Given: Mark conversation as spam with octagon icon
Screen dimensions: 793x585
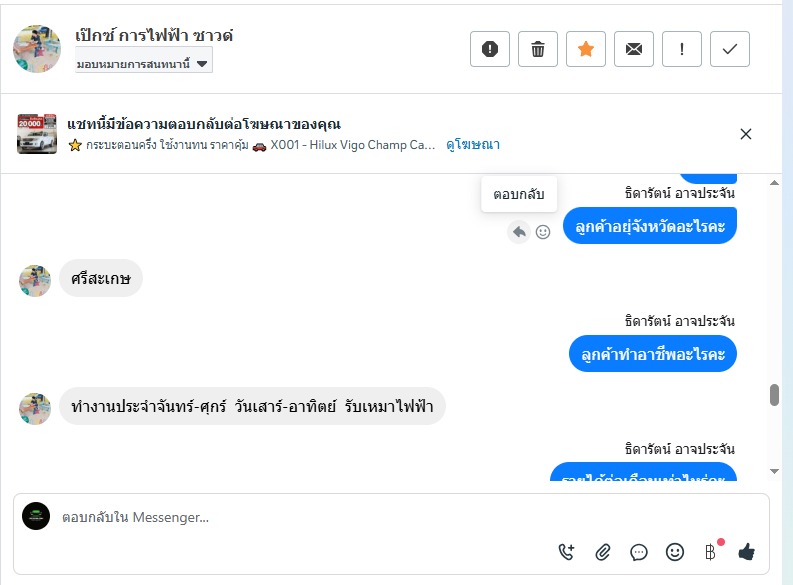Looking at the screenshot, I should (490, 50).
